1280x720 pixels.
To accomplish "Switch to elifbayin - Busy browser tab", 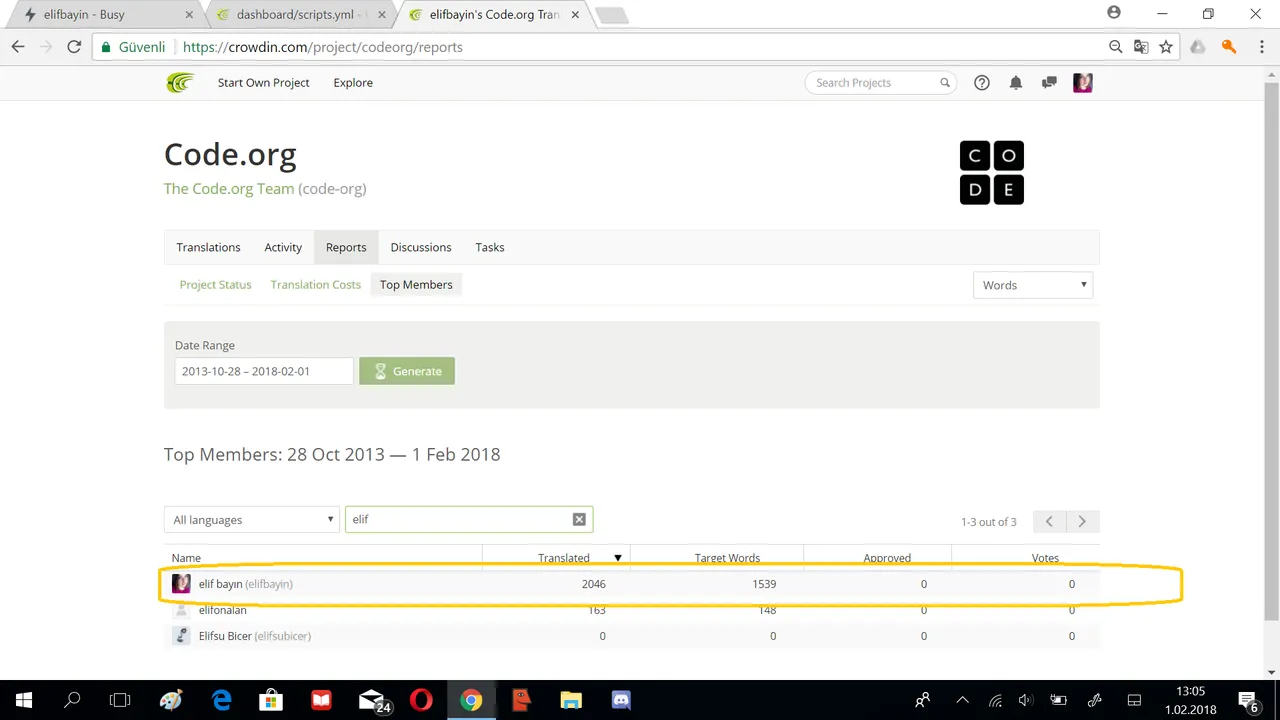I will [x=103, y=14].
